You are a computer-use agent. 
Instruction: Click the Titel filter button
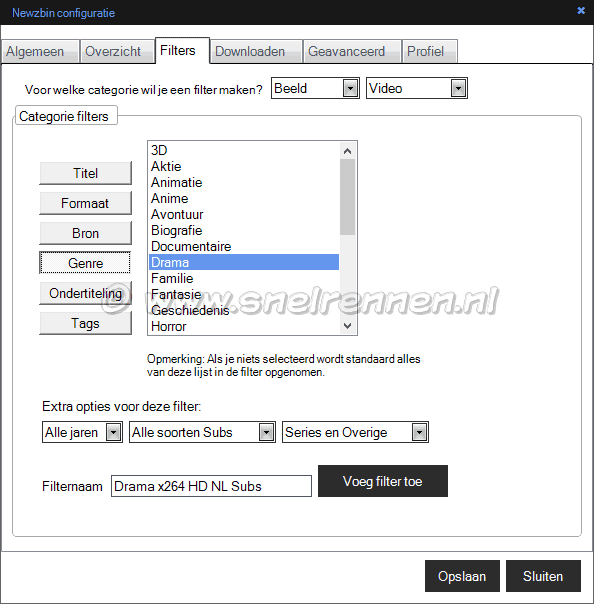[x=85, y=173]
